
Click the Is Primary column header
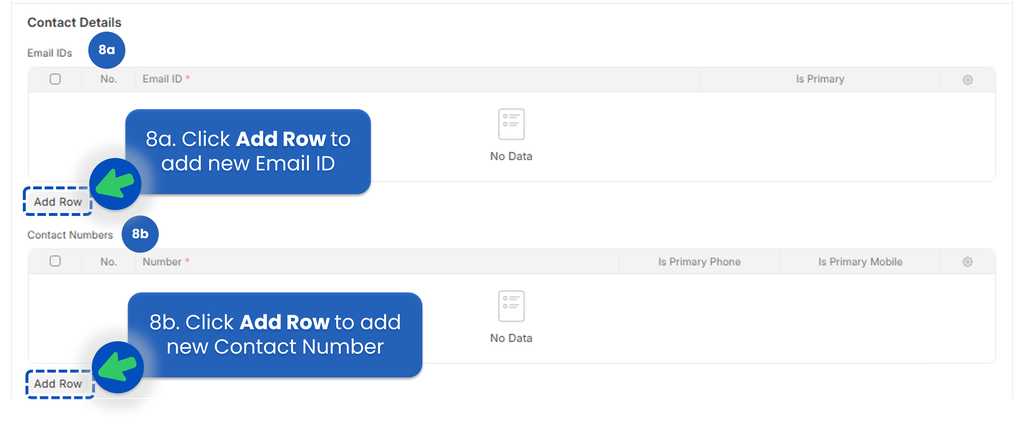tap(820, 79)
